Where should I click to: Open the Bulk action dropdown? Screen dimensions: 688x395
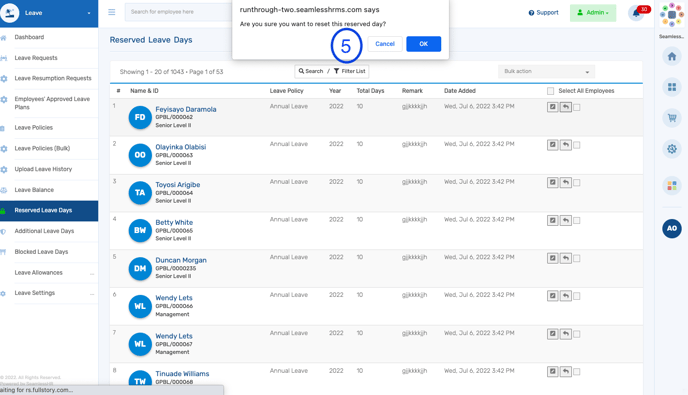(546, 72)
